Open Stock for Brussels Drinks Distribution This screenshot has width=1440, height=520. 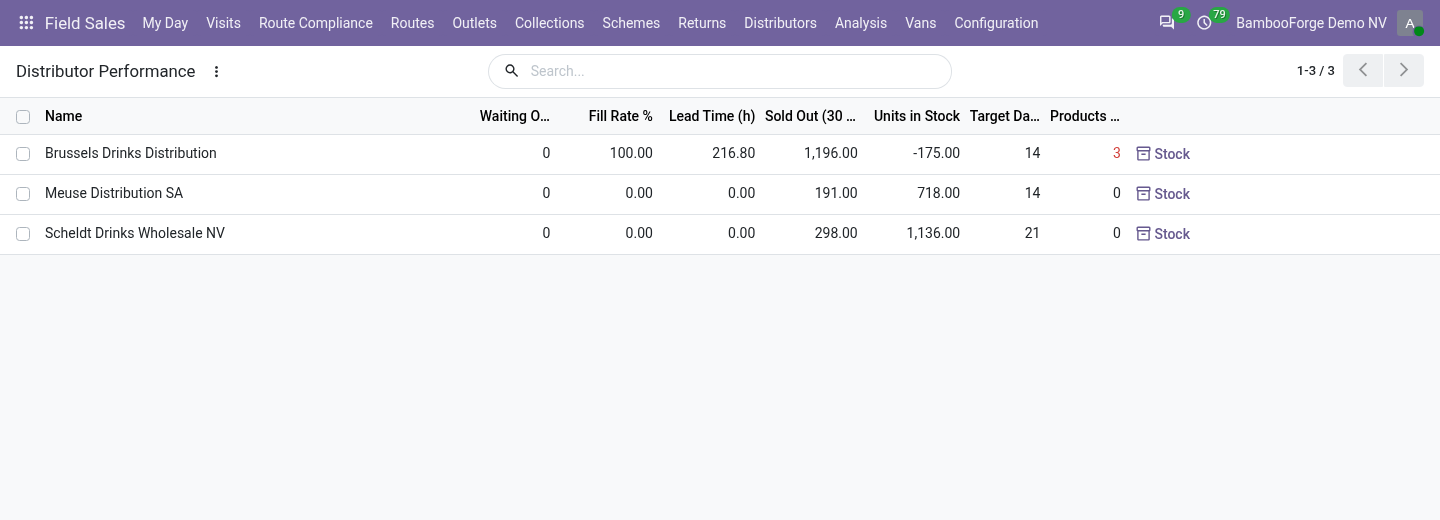[x=1163, y=154]
